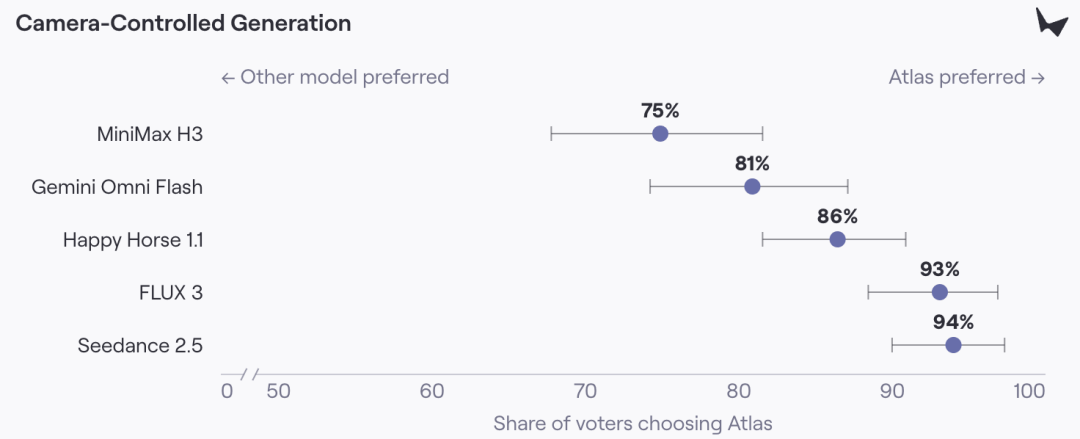Image resolution: width=1080 pixels, height=439 pixels.
Task: Click the 94% value label above Seedance
Action: pyautogui.click(x=953, y=322)
